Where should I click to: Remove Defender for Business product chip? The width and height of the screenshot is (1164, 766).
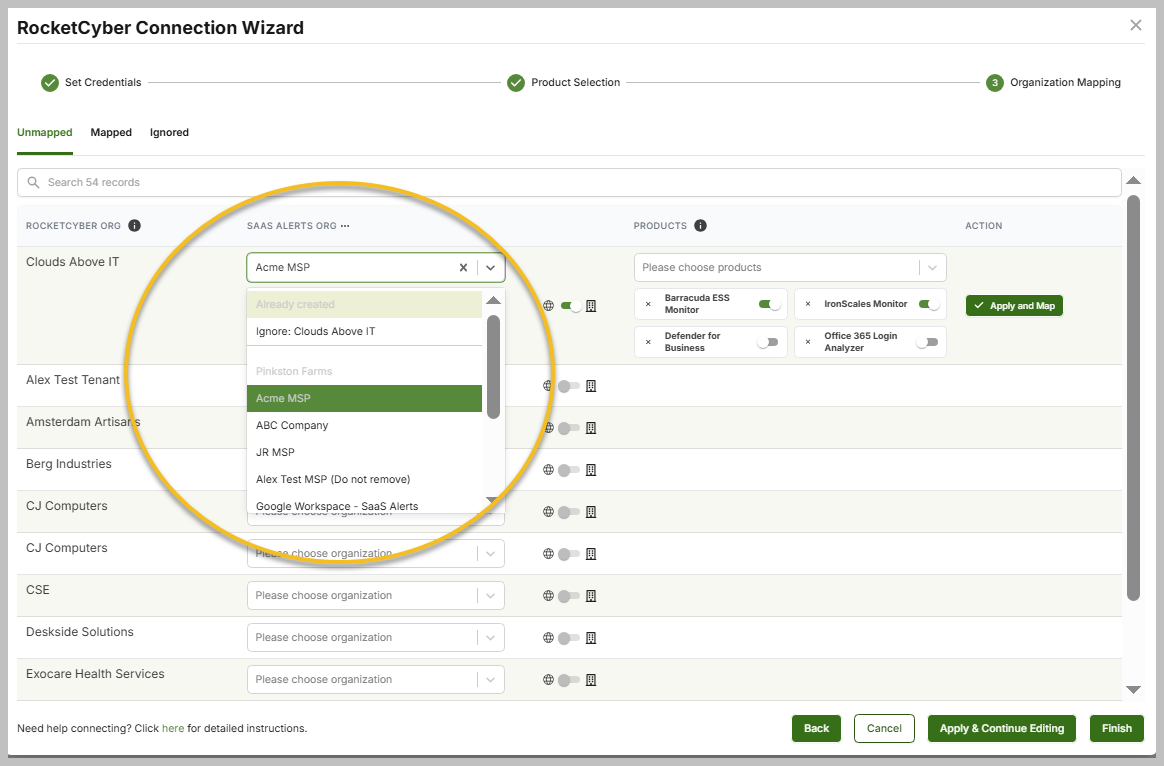click(x=648, y=342)
